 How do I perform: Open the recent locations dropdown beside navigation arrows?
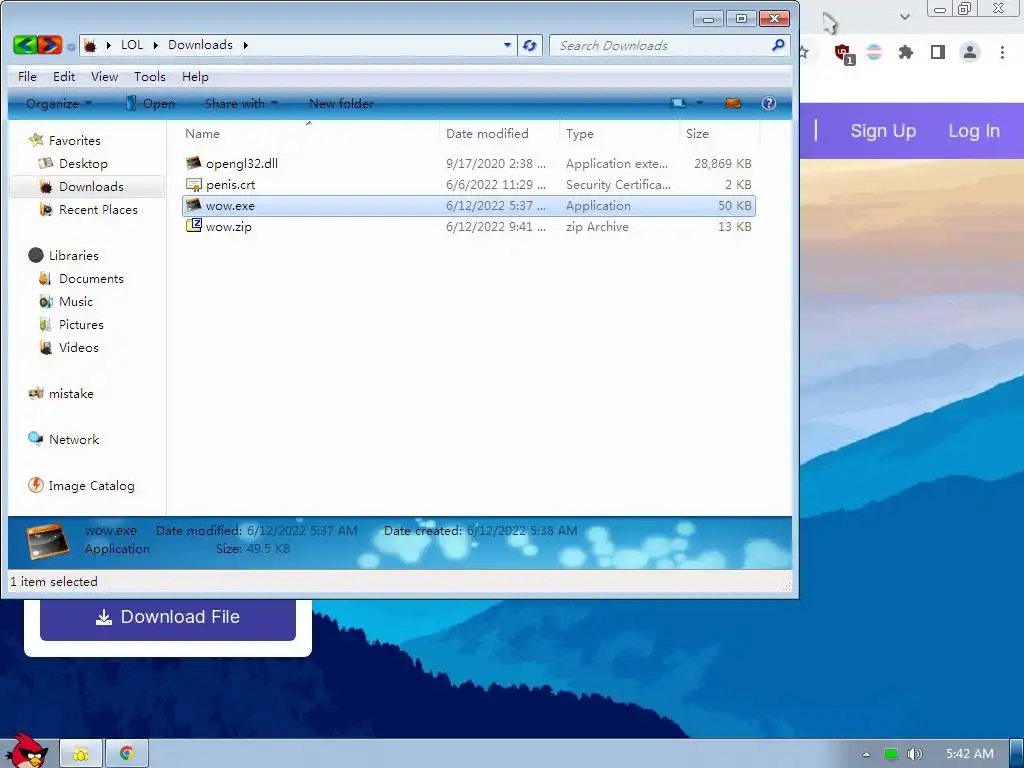click(x=71, y=46)
